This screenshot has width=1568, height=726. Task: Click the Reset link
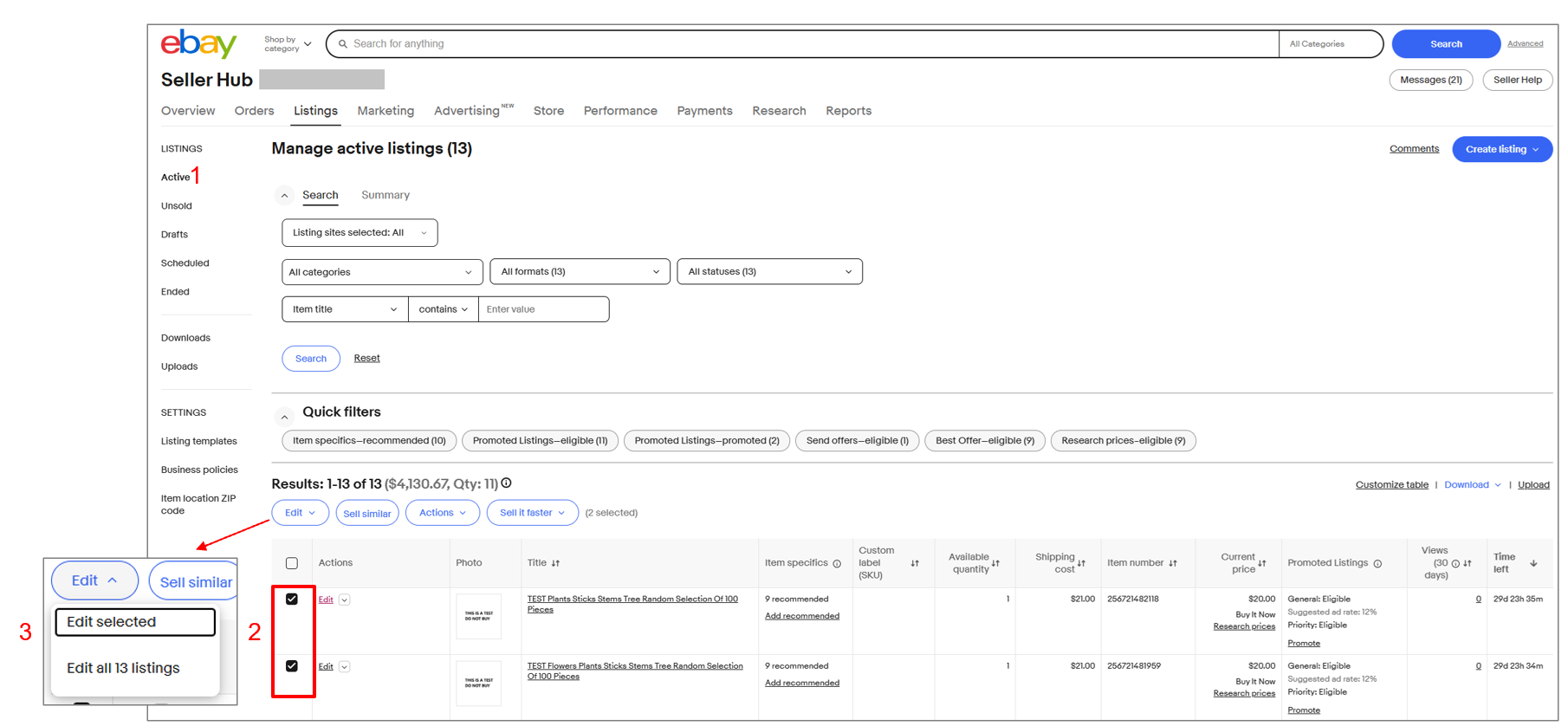pos(366,358)
